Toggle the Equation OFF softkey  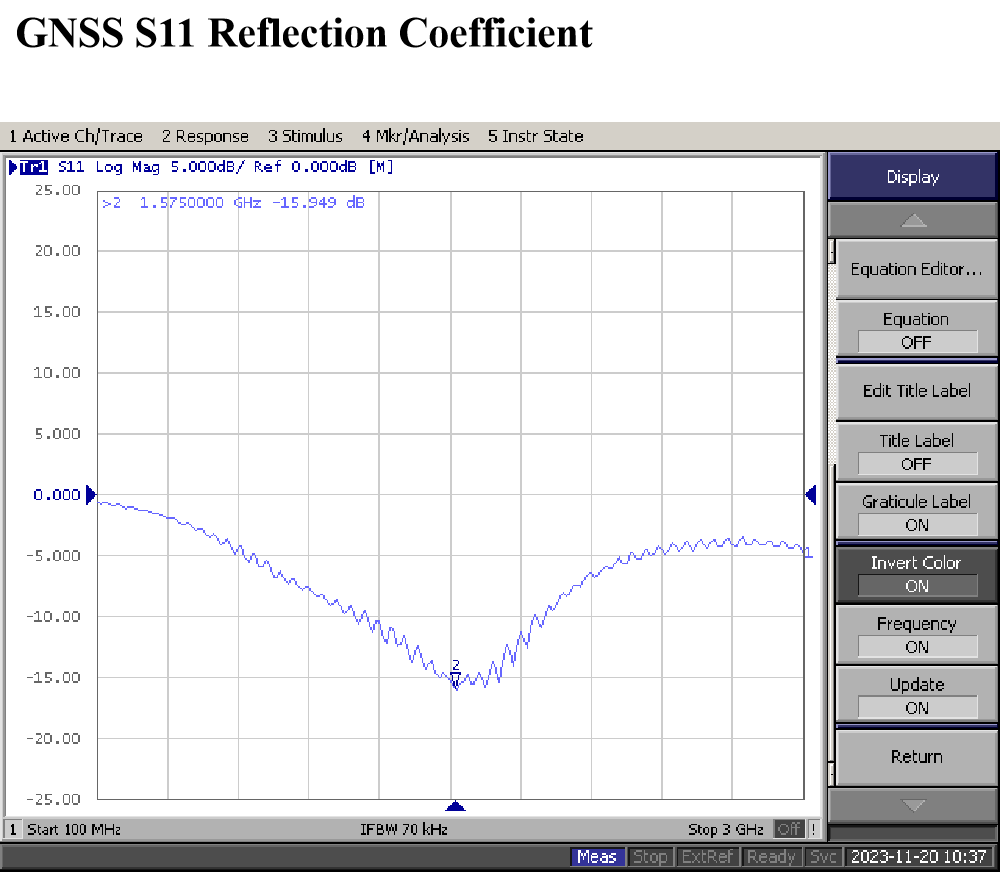pos(916,330)
